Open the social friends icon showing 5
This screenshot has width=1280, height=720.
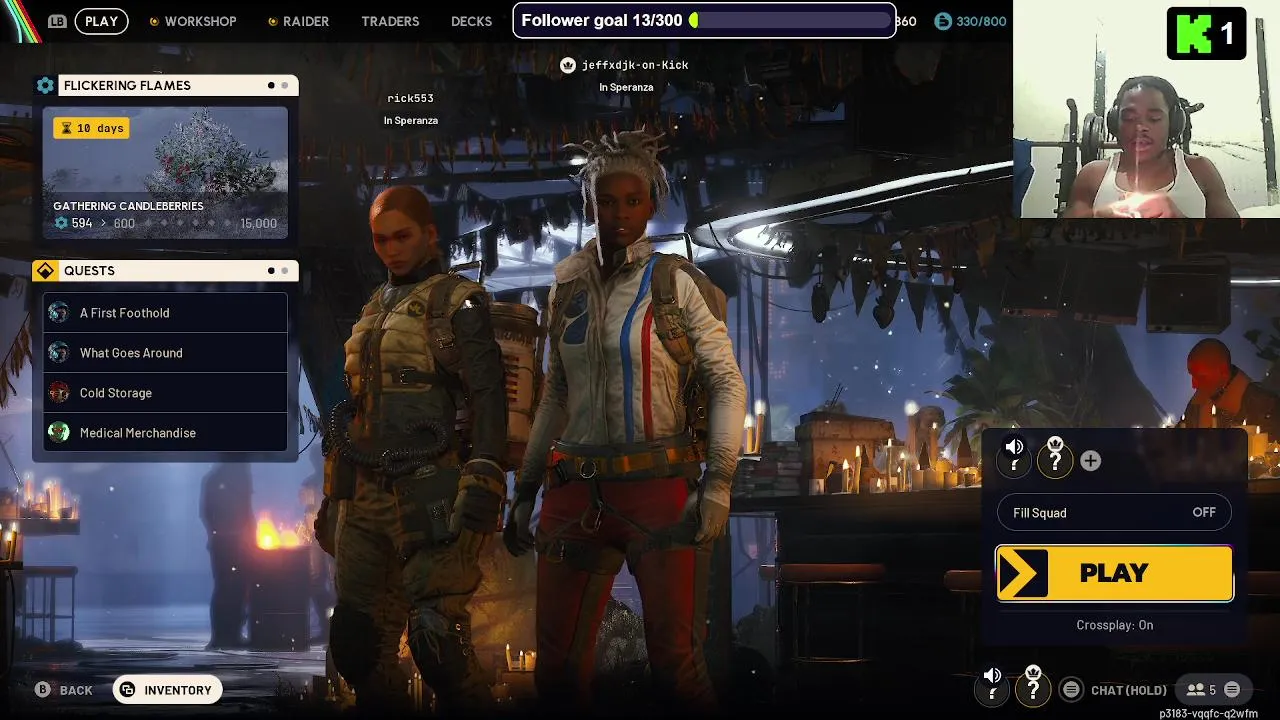(1201, 690)
